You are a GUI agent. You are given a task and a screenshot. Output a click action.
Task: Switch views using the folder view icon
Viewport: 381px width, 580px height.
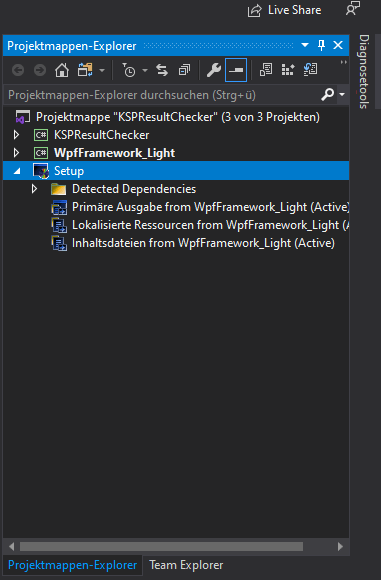click(85, 70)
